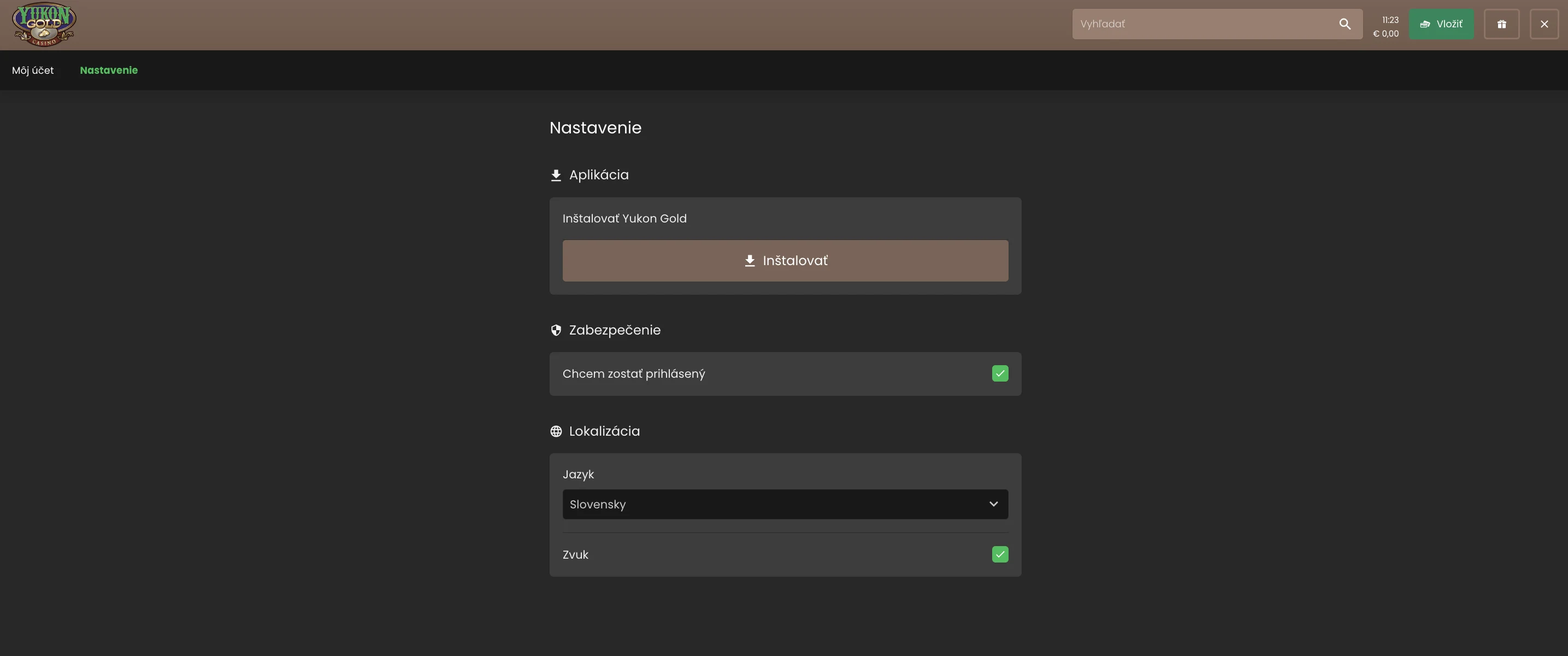Click the Yukon Gold Casino logo

coord(44,25)
